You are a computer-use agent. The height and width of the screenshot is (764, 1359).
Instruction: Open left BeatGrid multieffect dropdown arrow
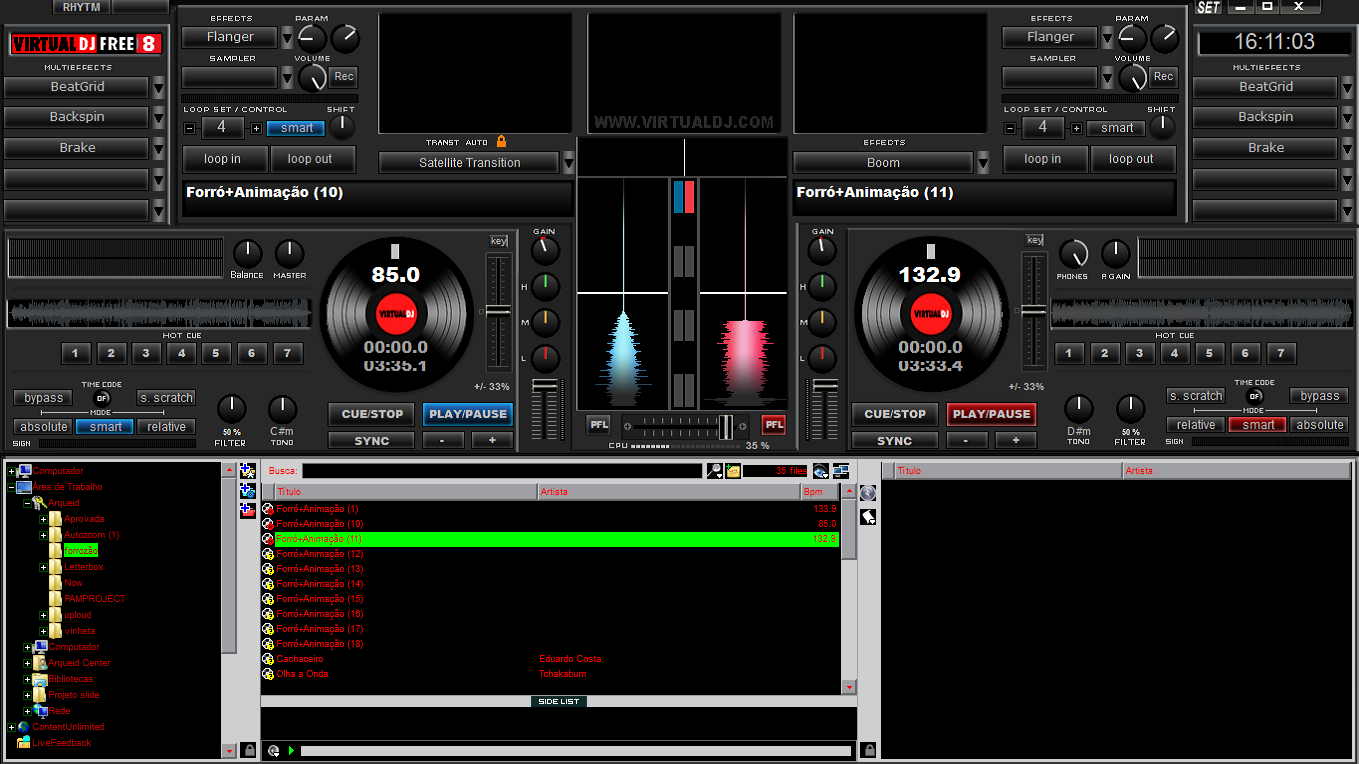click(159, 87)
